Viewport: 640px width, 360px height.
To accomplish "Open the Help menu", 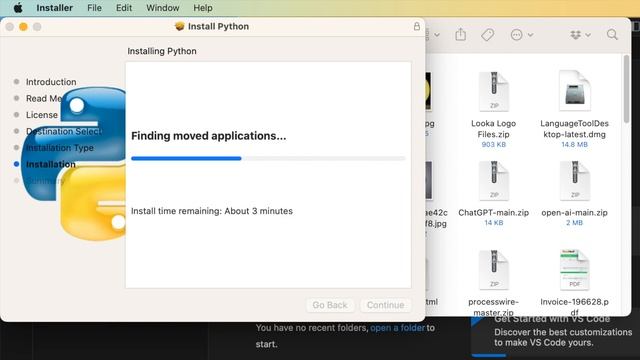I will [203, 8].
